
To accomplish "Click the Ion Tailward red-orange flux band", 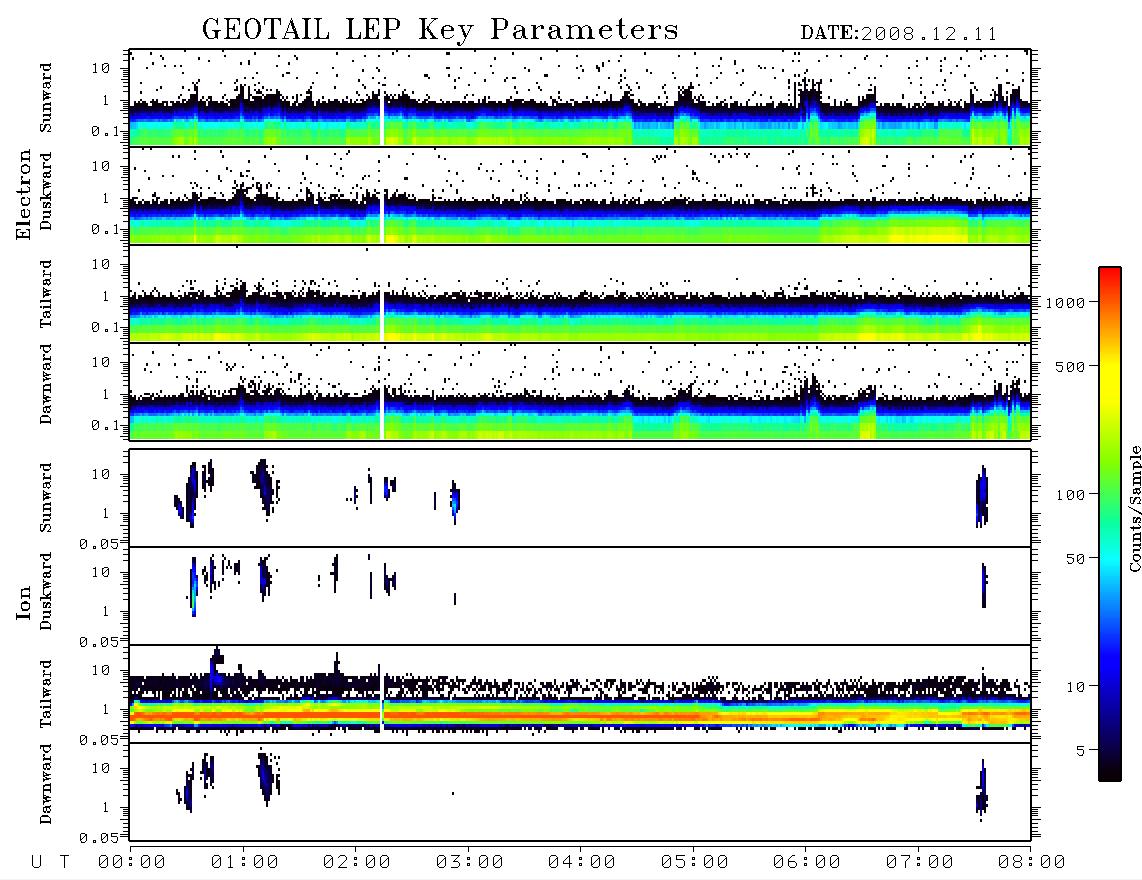I will (x=580, y=717).
